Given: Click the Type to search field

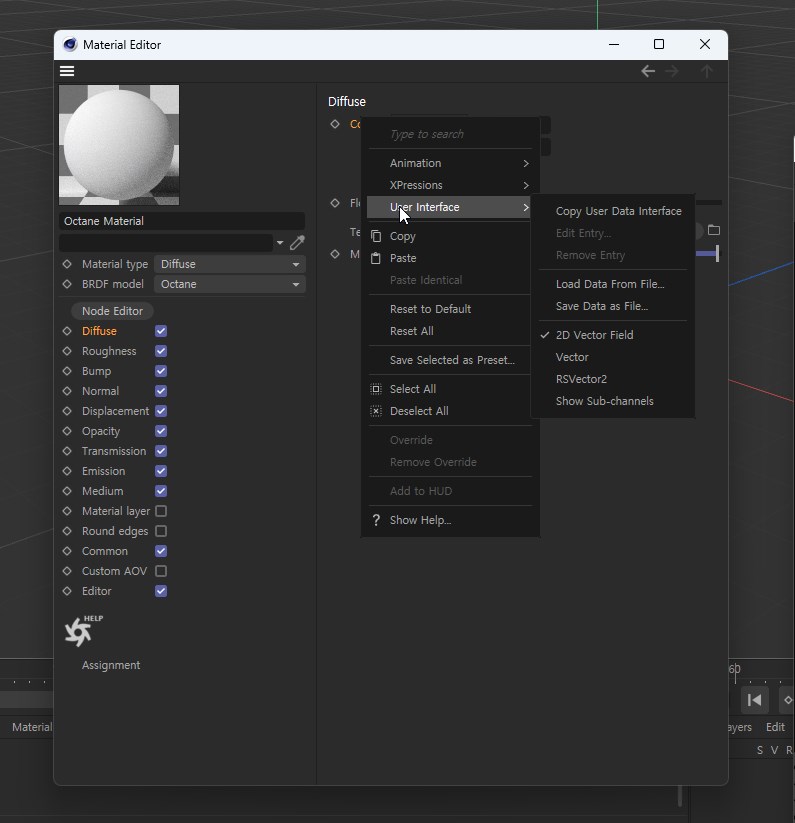Looking at the screenshot, I should [x=450, y=134].
